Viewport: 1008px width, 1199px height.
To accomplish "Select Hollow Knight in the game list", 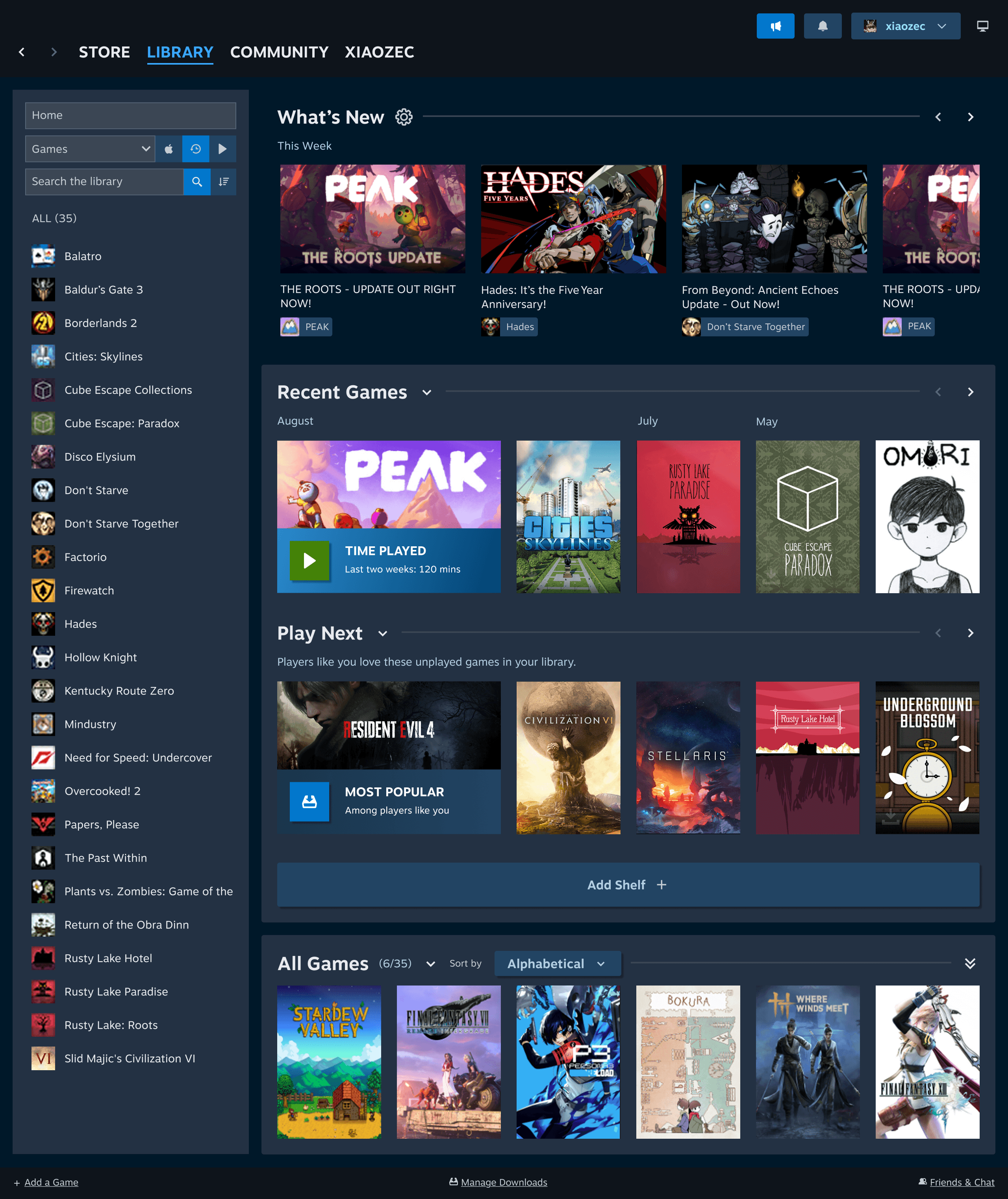I will pos(100,657).
